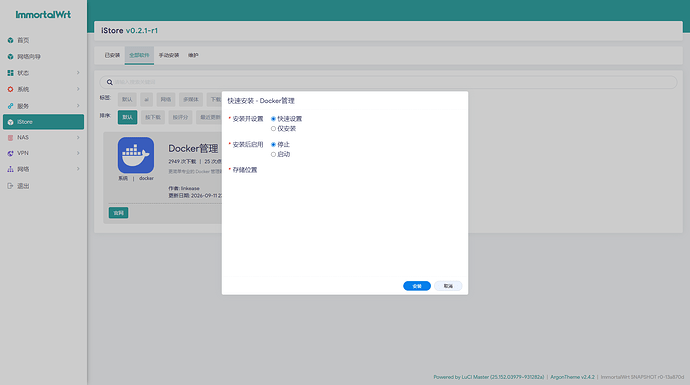The image size is (690, 385).
Task: Click the 快速安装 - Docker管理 dialog title
Action: point(261,101)
